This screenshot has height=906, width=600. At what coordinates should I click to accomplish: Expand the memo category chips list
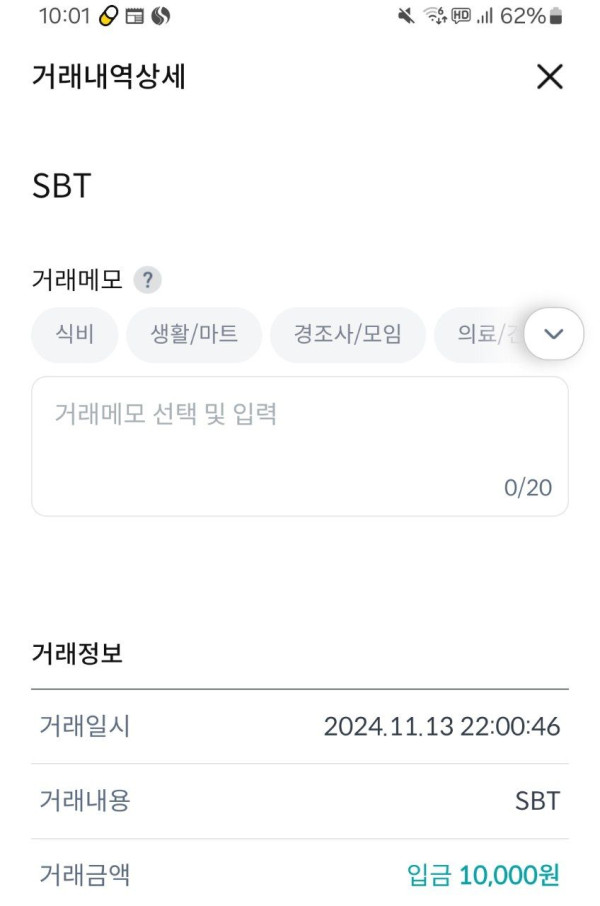coord(553,334)
